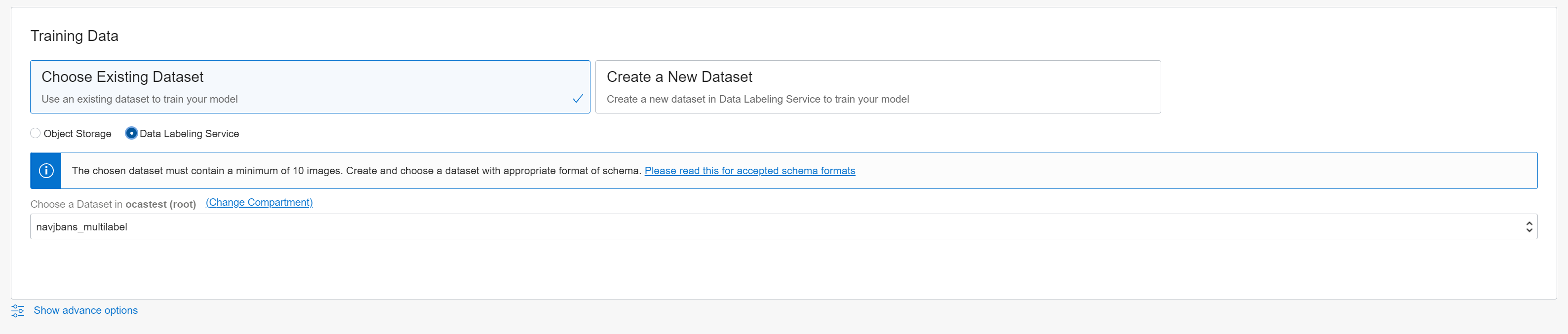Click the 'Choose a Dataset in ocastest' label
The image size is (1568, 334).
click(113, 204)
